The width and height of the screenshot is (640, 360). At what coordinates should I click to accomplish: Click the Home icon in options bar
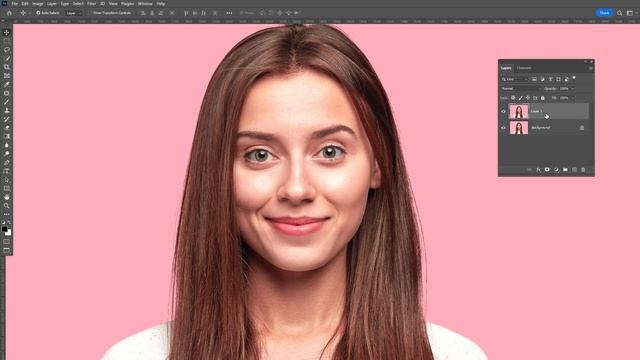click(9, 13)
